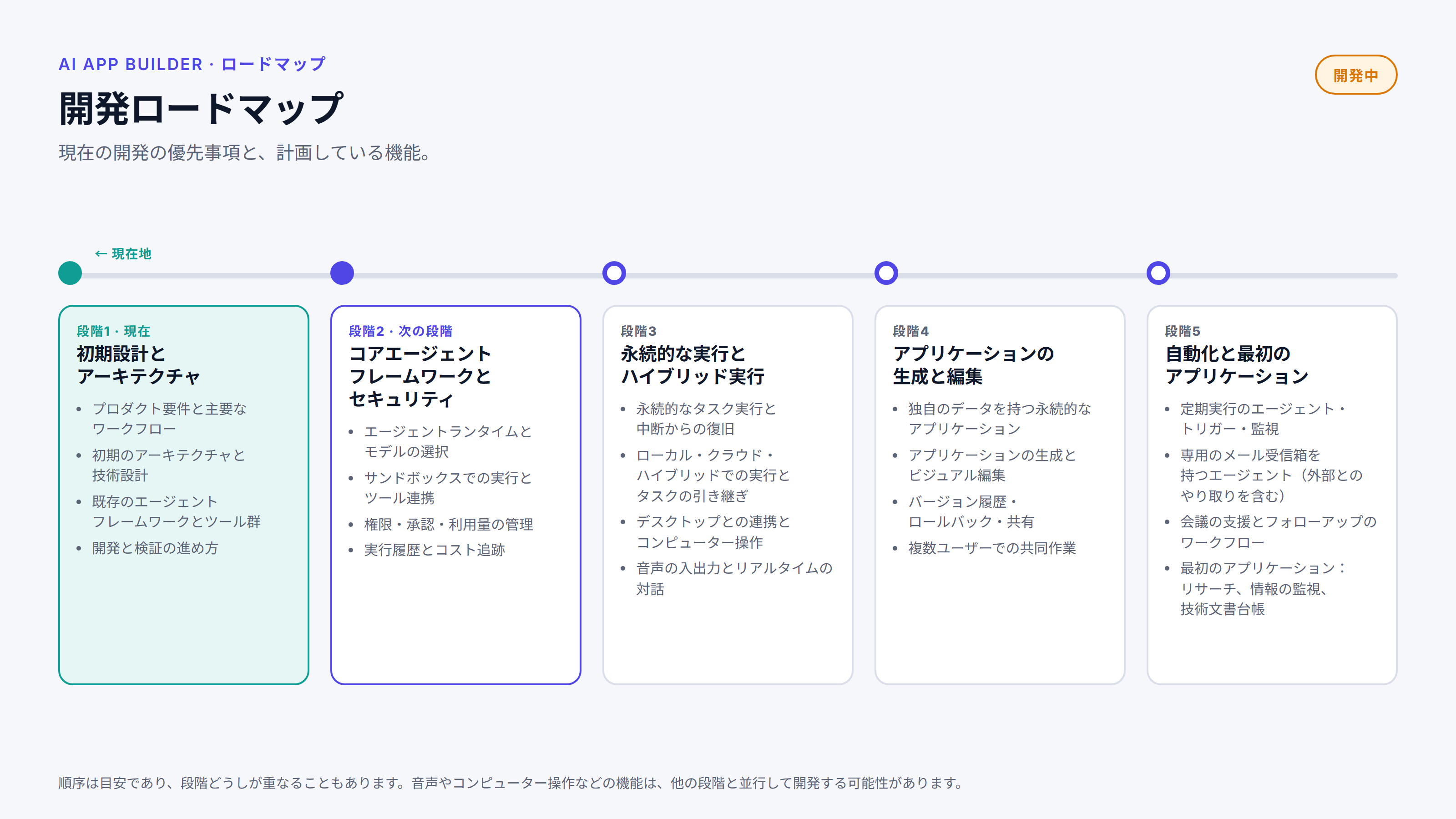
Task: Click bullet デスクトップとの連携とコンピューター操作
Action: point(713,531)
